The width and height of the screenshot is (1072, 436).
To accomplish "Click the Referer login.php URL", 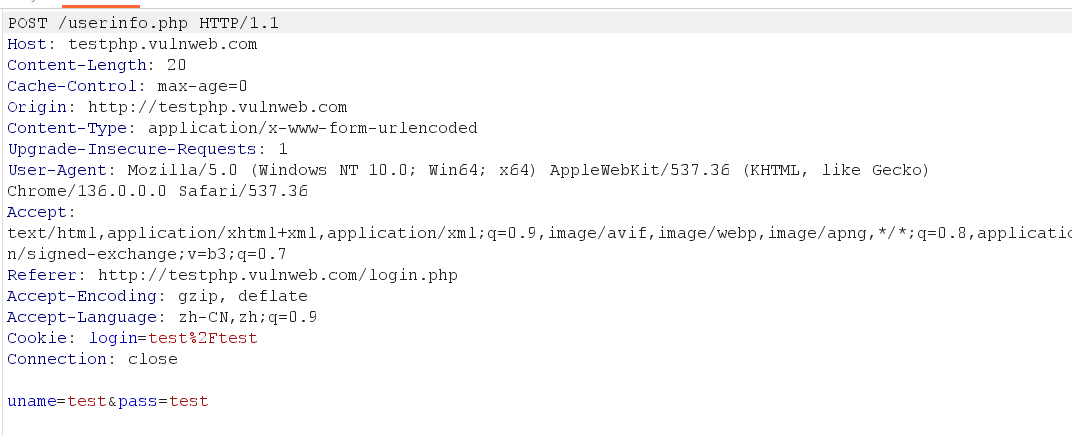I will [278, 275].
